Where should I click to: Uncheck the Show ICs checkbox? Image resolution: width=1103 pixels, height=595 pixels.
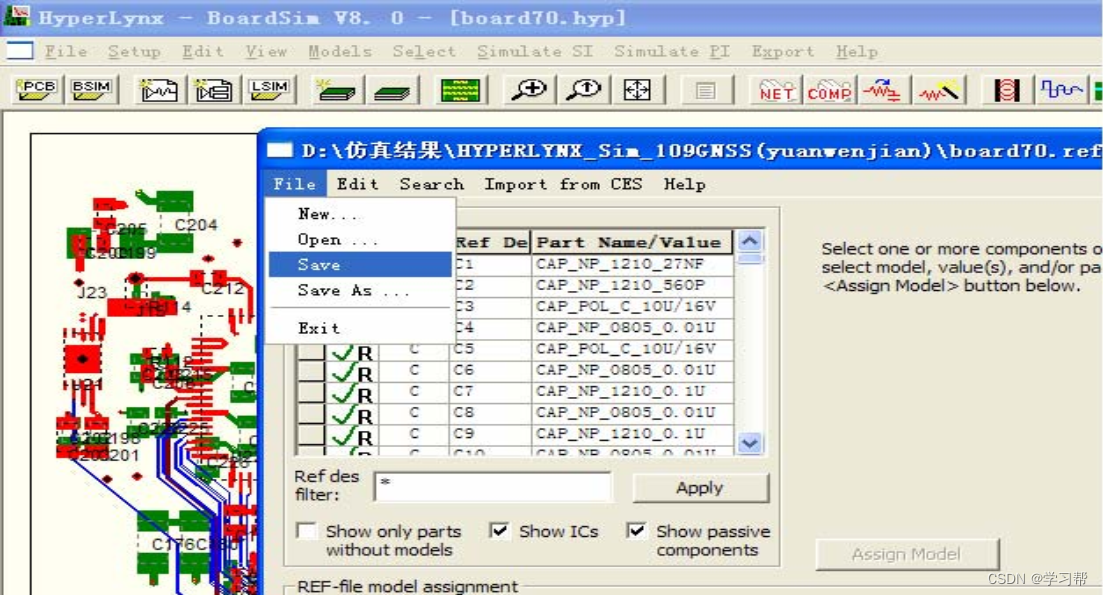click(x=499, y=531)
